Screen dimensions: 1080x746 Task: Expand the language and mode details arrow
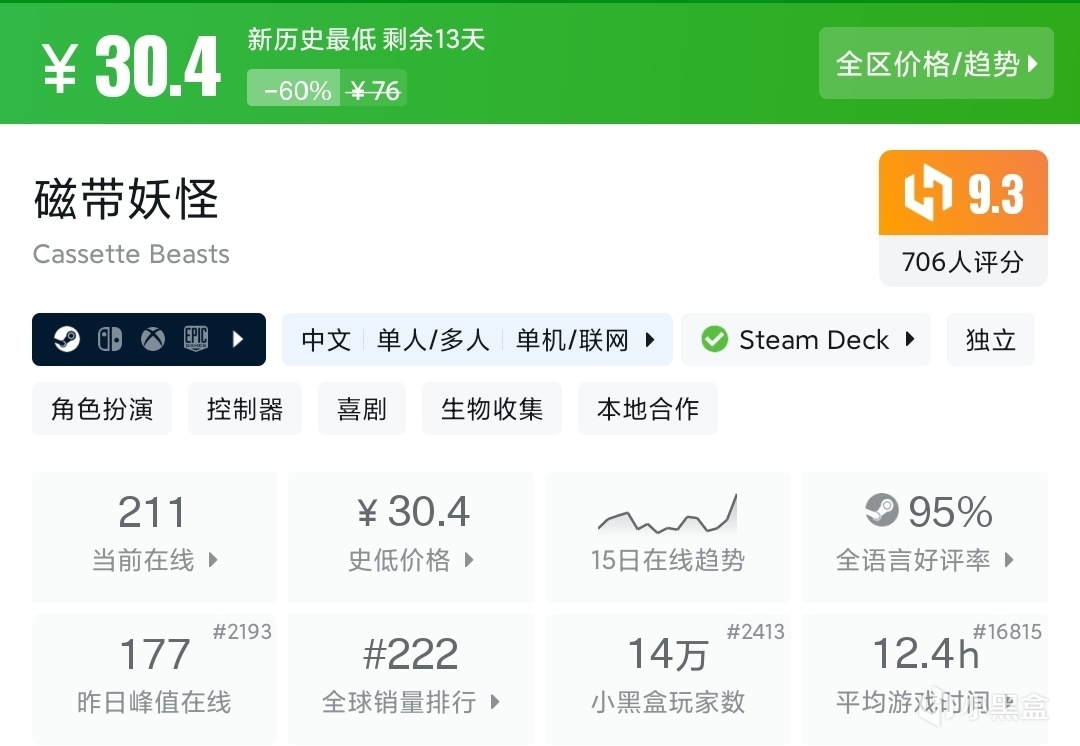650,340
